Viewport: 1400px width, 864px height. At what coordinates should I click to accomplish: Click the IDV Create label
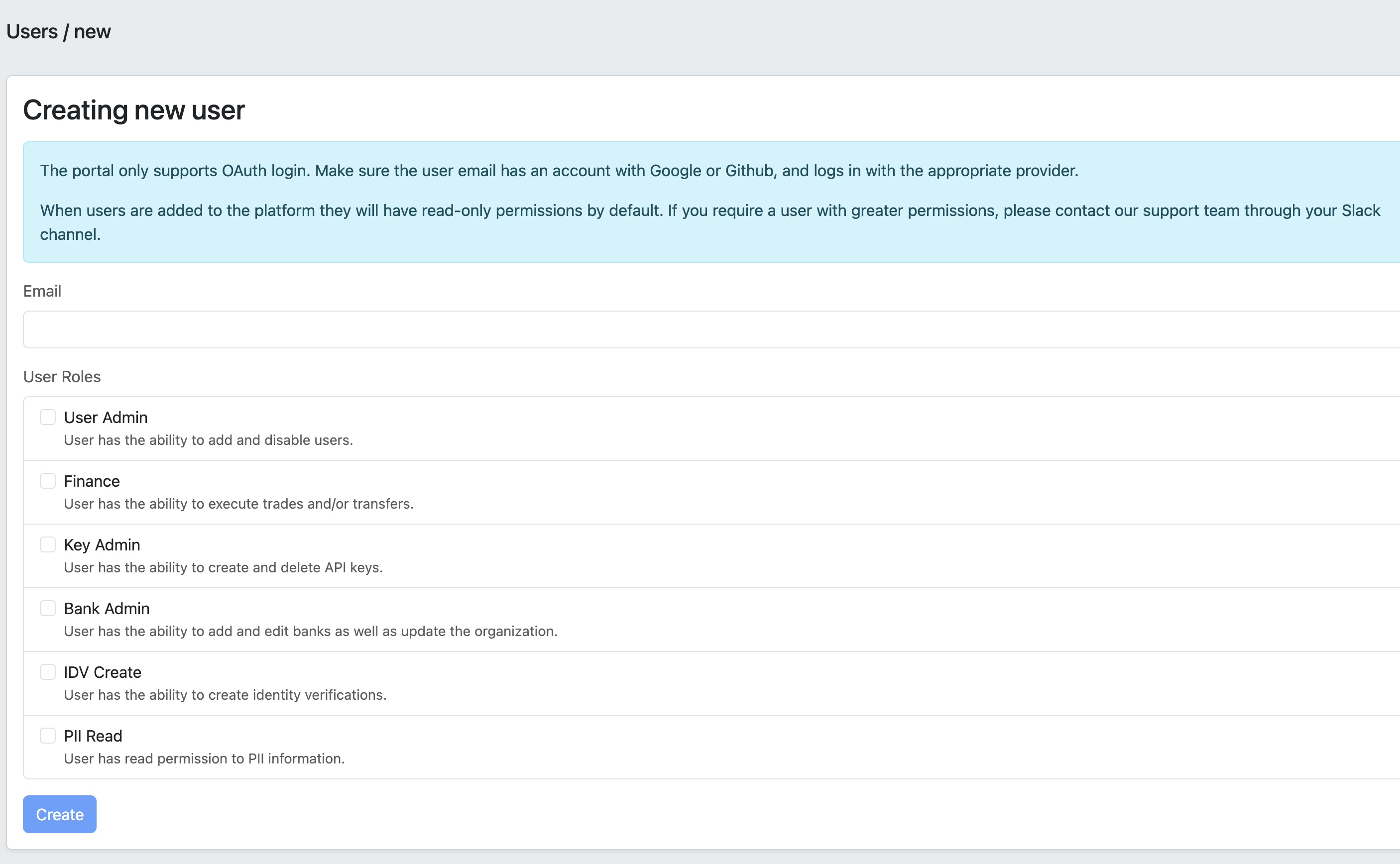pos(103,672)
